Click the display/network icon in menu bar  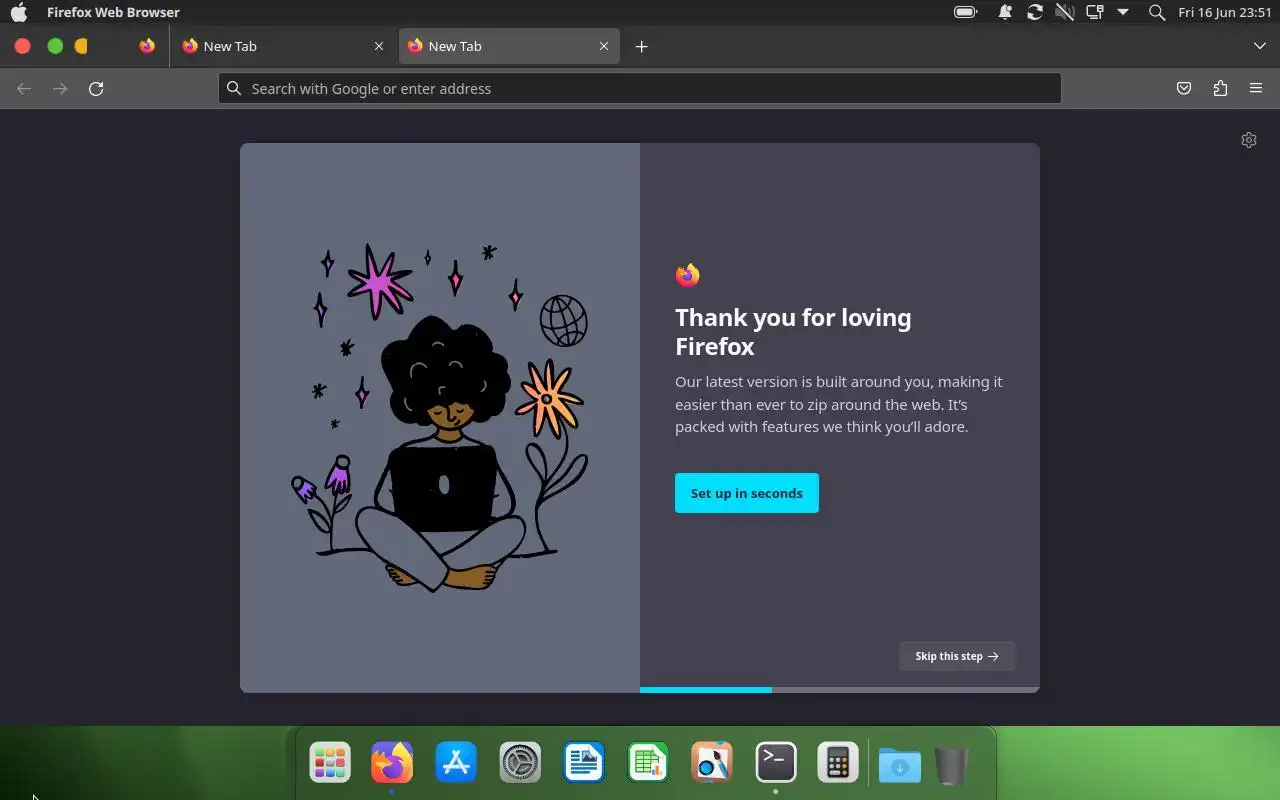click(1095, 12)
